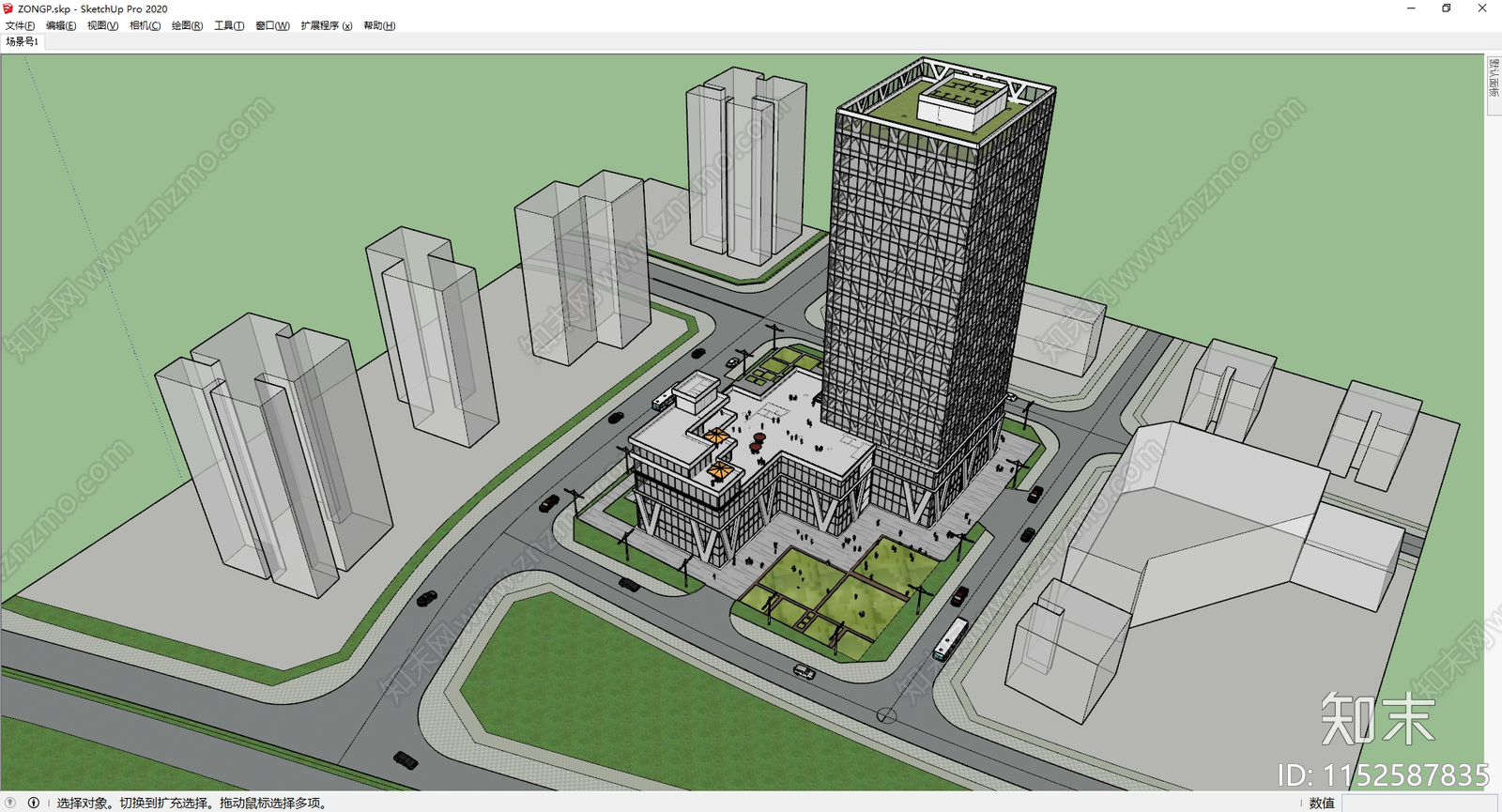
Task: Open the 视图(V) menu
Action: click(102, 25)
